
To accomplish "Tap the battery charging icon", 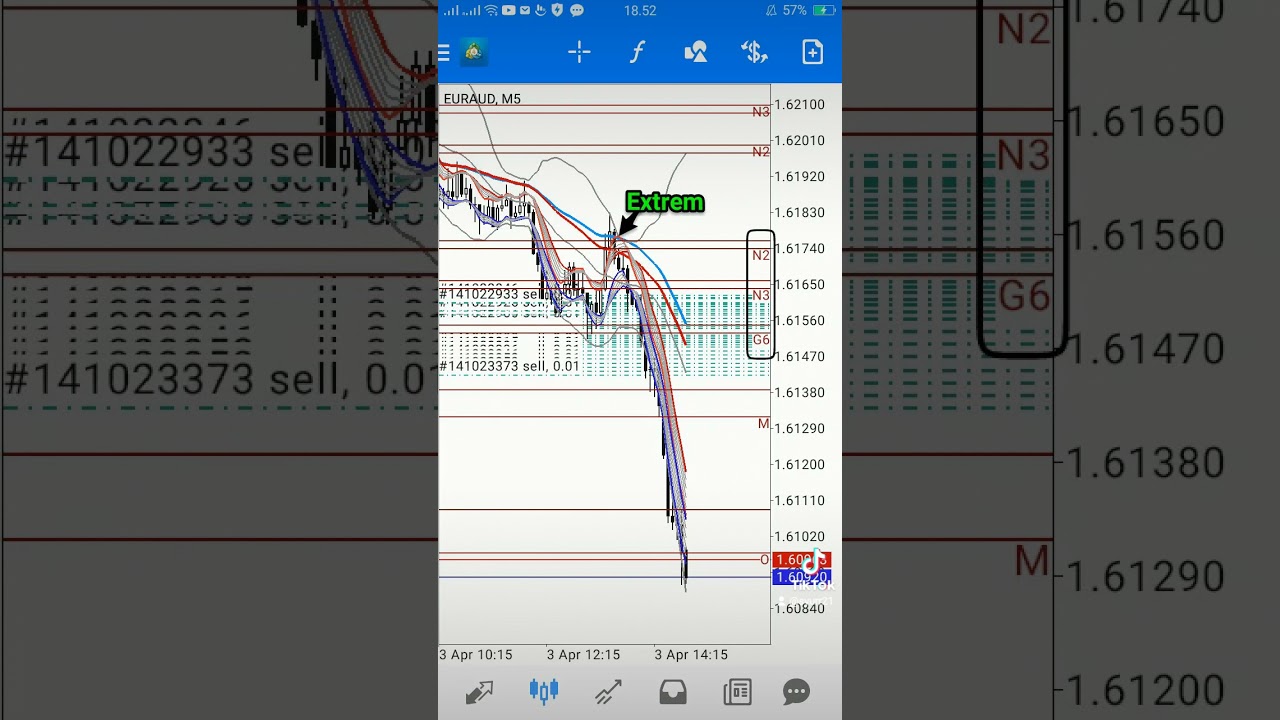I will click(x=824, y=10).
